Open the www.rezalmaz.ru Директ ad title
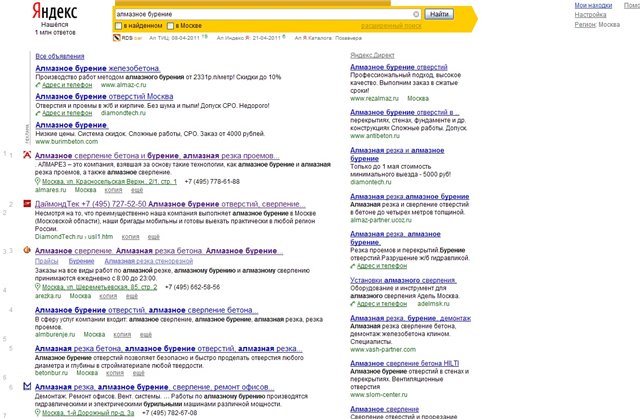This screenshot has width=640, height=419. [399, 67]
